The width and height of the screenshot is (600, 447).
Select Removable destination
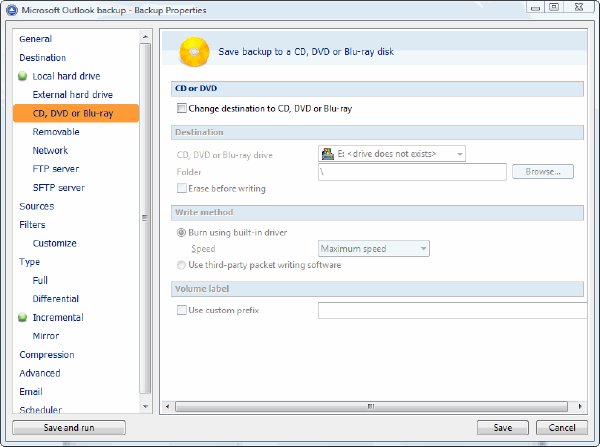coord(56,132)
